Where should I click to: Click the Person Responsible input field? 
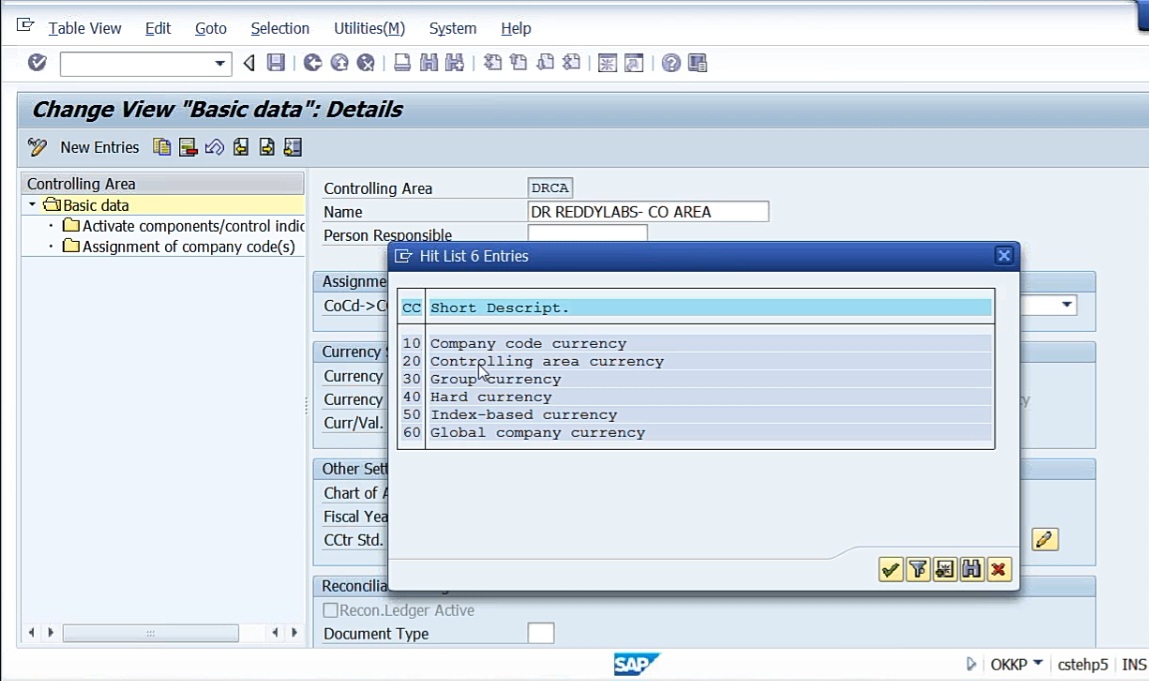[587, 233]
